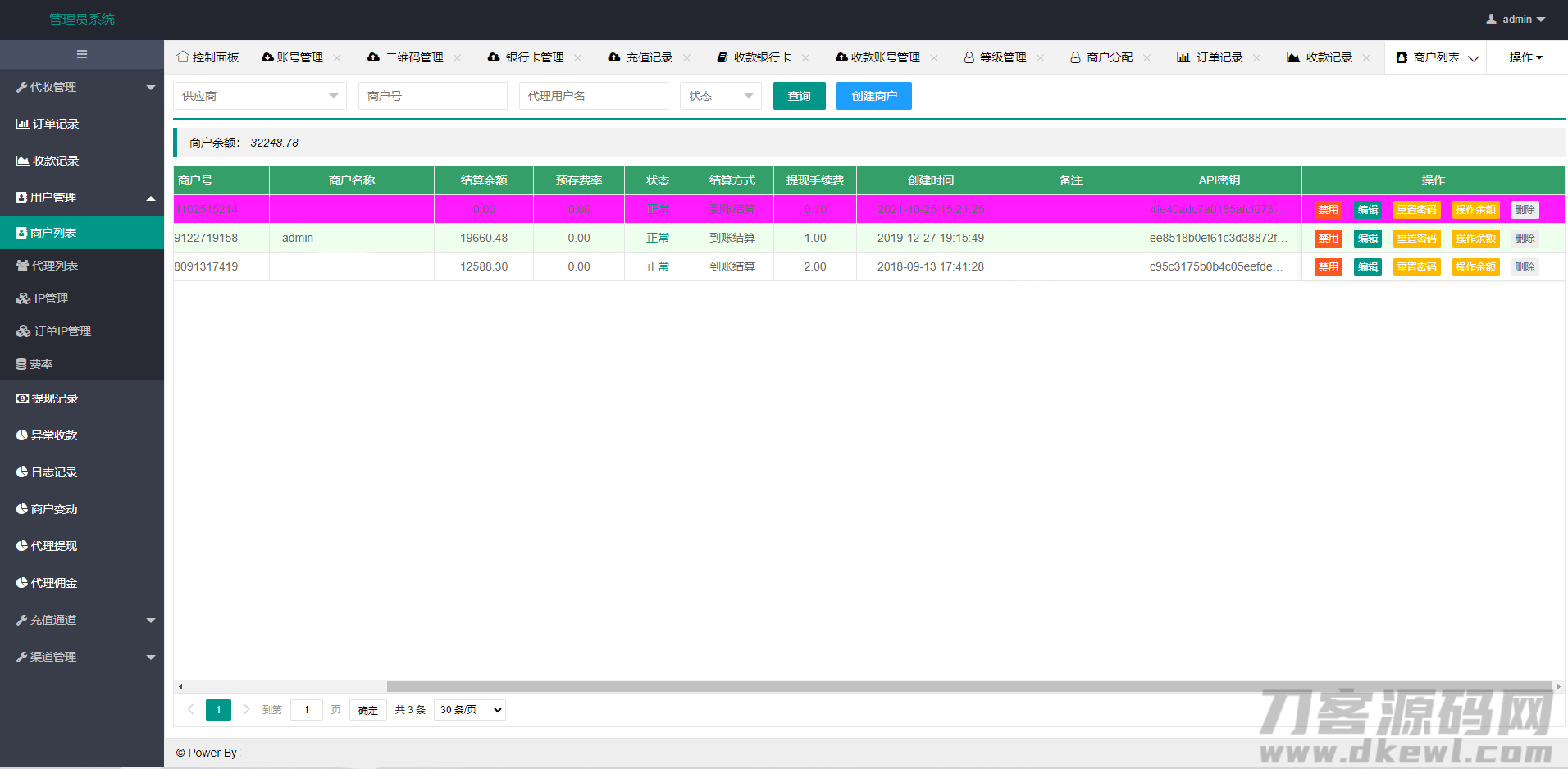Click the area chart icon beside 收款记录 in sidebar
This screenshot has width=1568, height=769.
[x=22, y=161]
